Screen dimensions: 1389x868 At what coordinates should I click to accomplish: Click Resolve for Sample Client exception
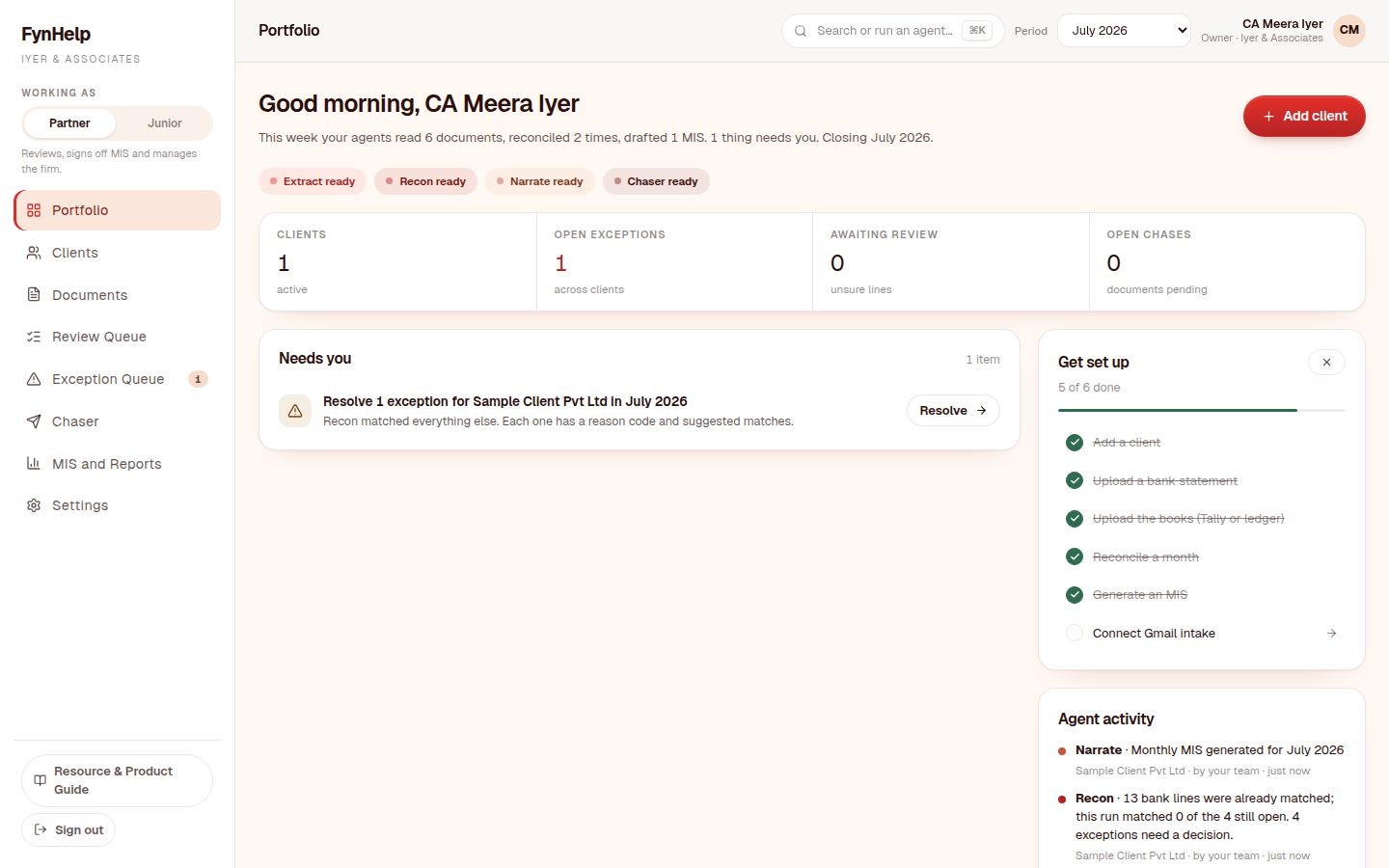(x=953, y=411)
